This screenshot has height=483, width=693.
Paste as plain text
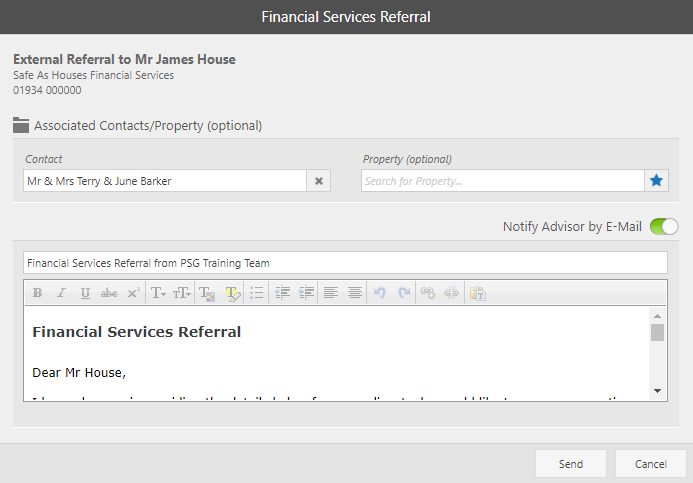pos(478,293)
